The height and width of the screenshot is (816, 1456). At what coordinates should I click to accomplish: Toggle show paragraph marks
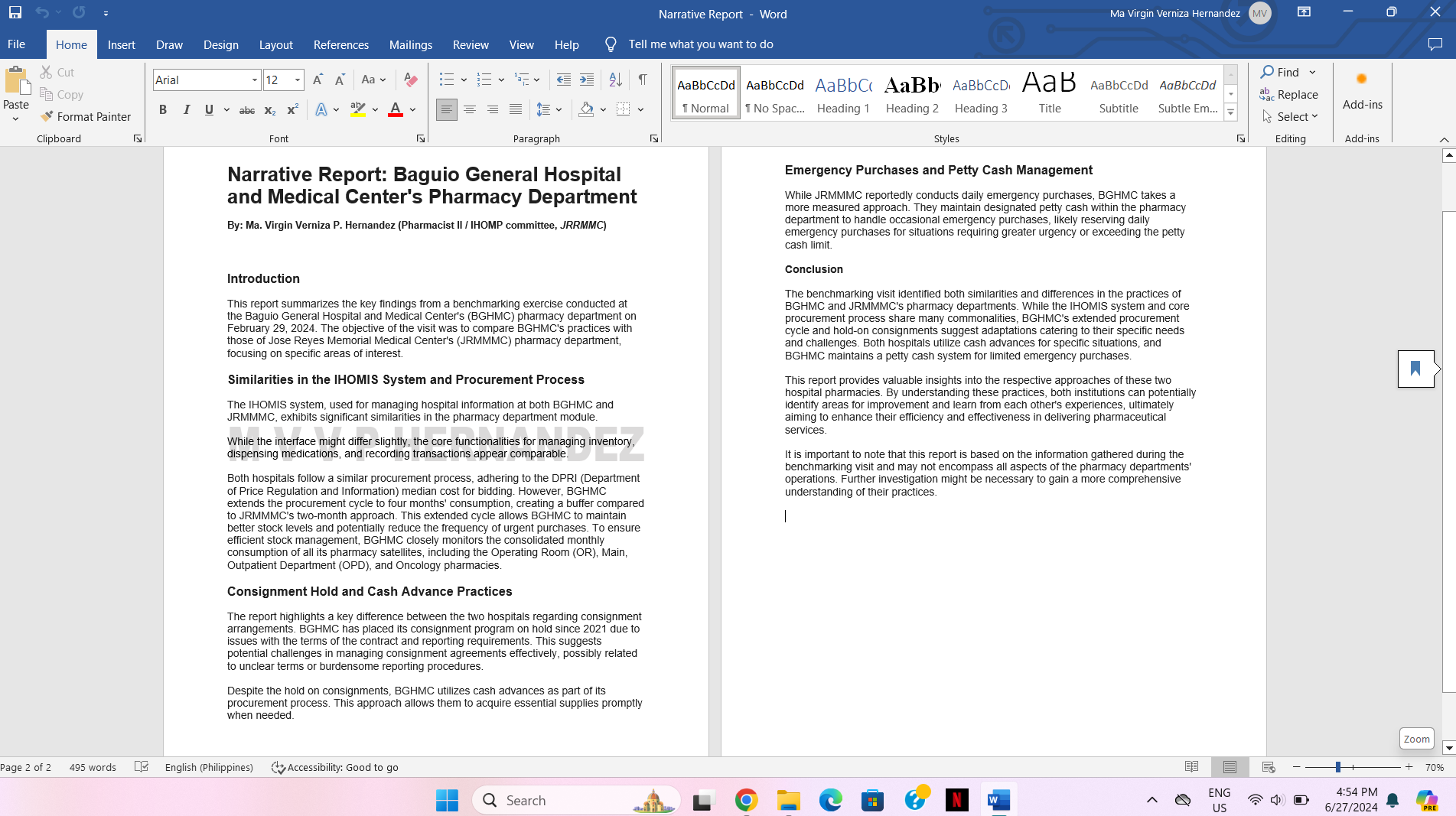tap(643, 80)
